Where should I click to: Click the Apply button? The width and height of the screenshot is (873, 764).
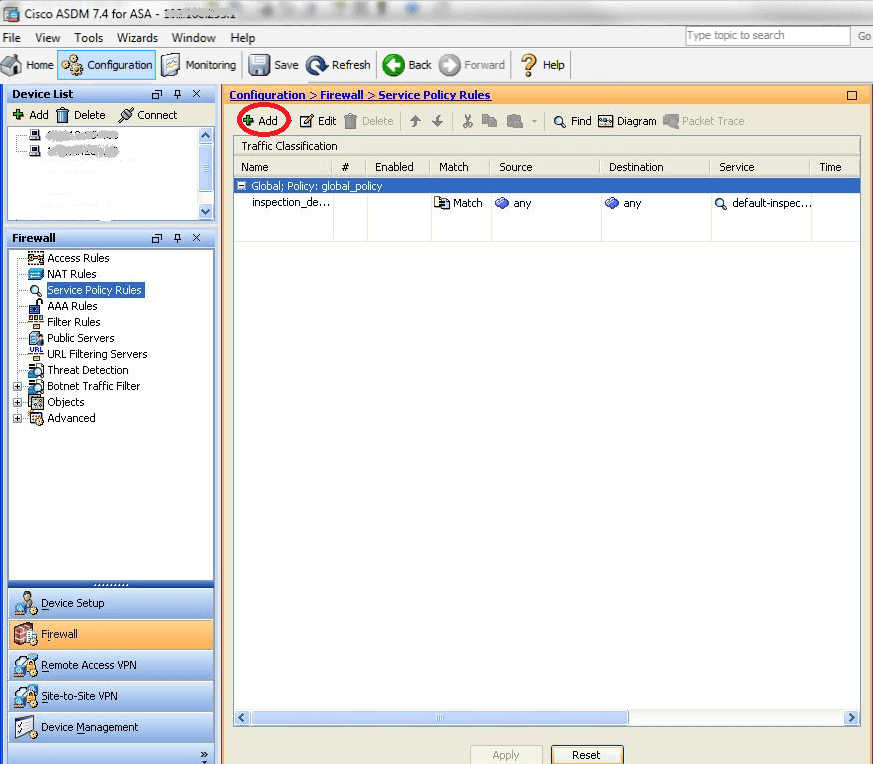pos(506,755)
